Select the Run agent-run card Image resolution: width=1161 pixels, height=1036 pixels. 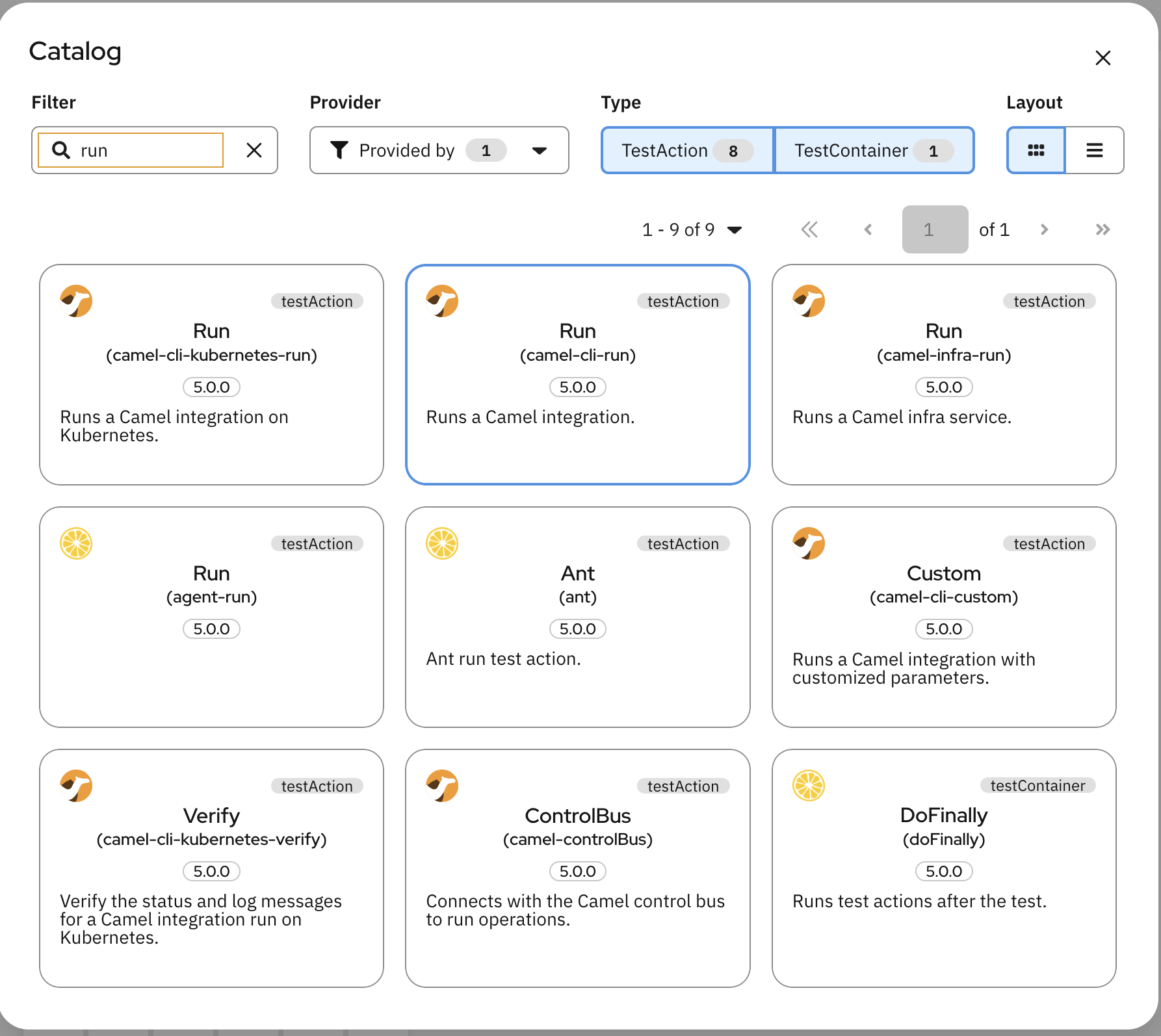click(x=211, y=617)
